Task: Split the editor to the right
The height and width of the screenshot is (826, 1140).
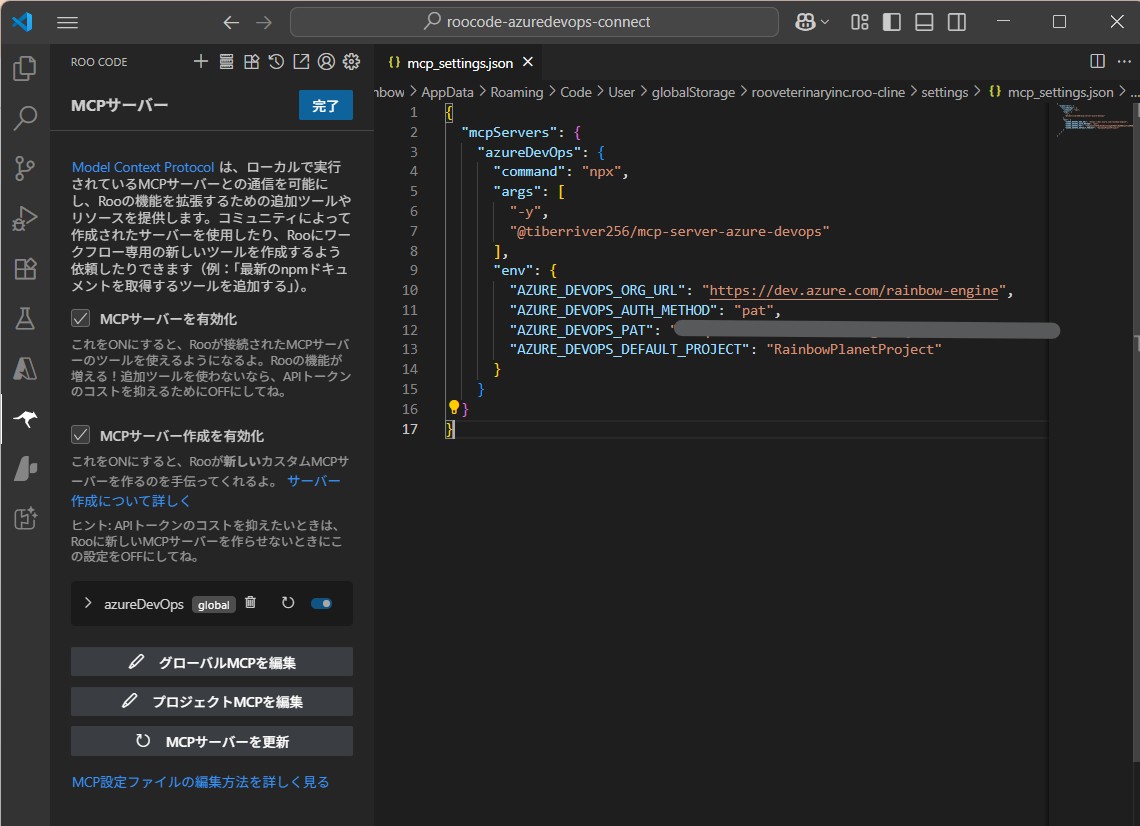Action: tap(1098, 61)
